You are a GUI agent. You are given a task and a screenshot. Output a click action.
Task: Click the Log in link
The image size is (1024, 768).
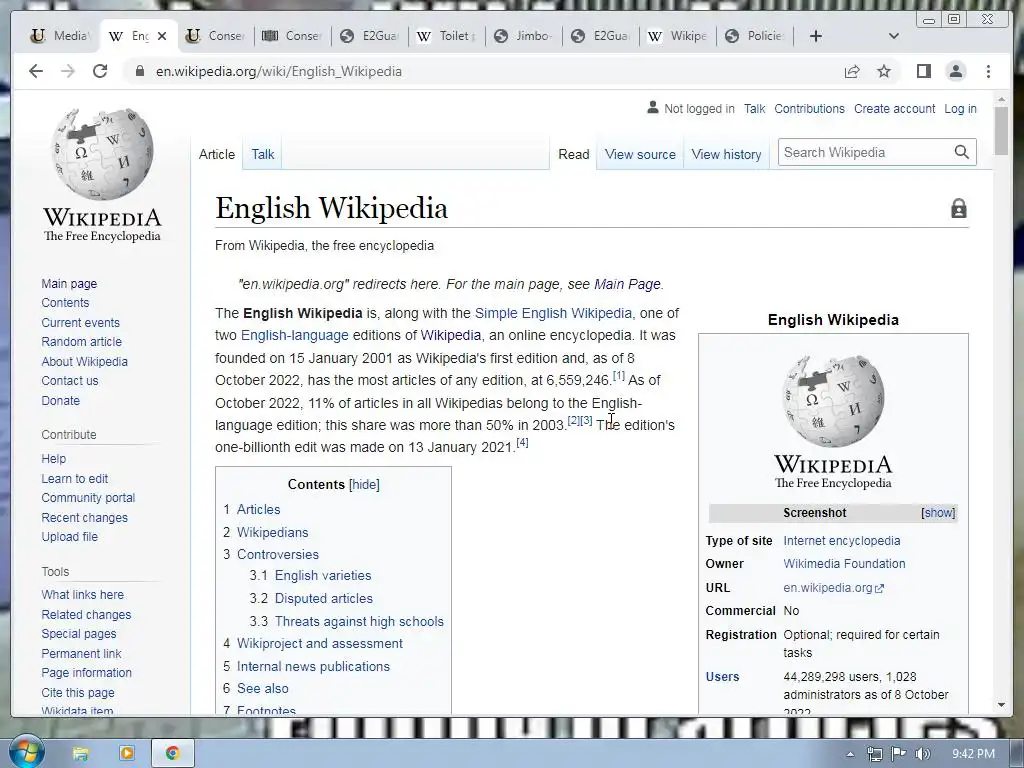click(961, 108)
